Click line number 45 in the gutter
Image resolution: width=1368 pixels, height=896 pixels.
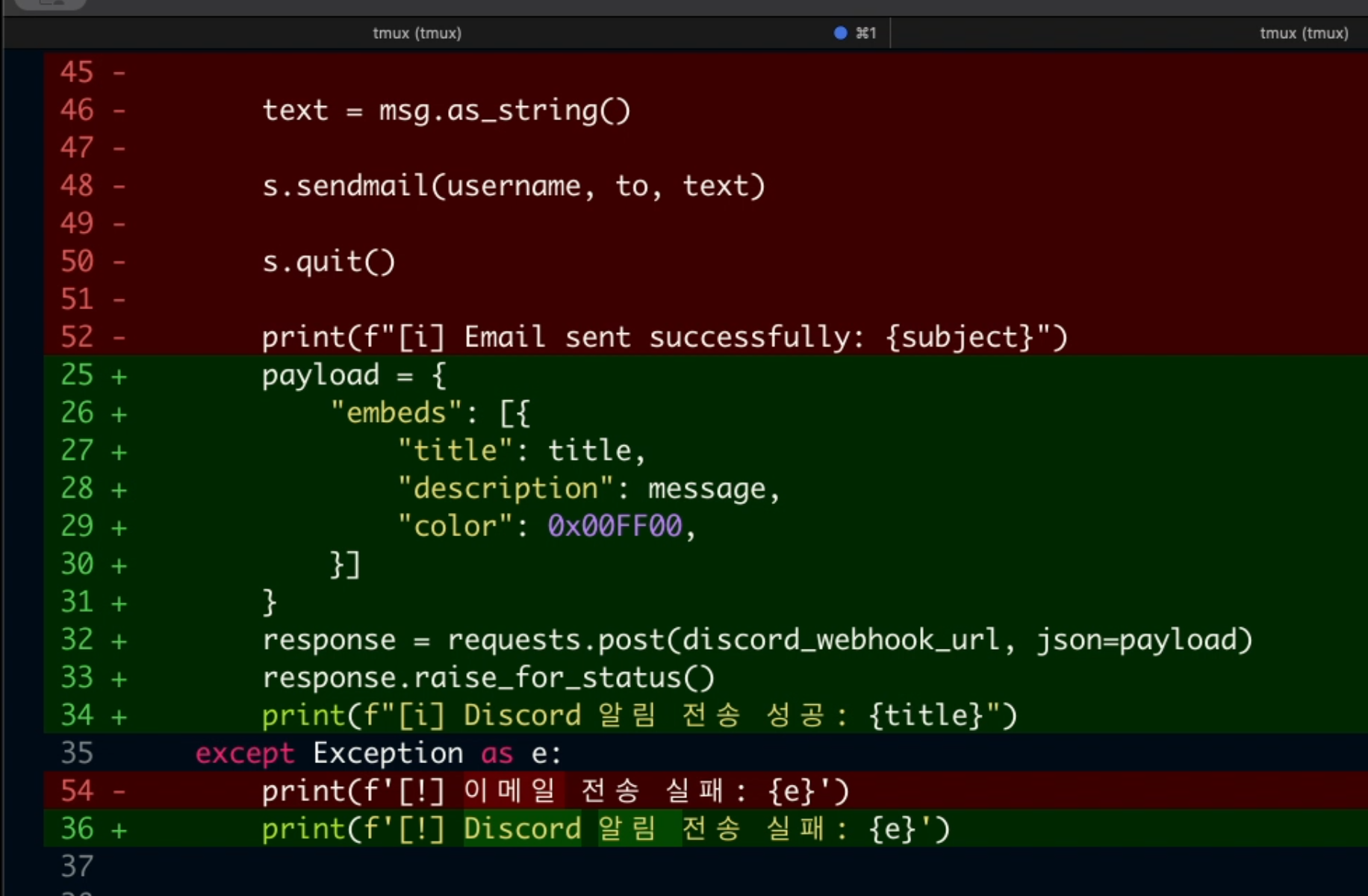[77, 72]
